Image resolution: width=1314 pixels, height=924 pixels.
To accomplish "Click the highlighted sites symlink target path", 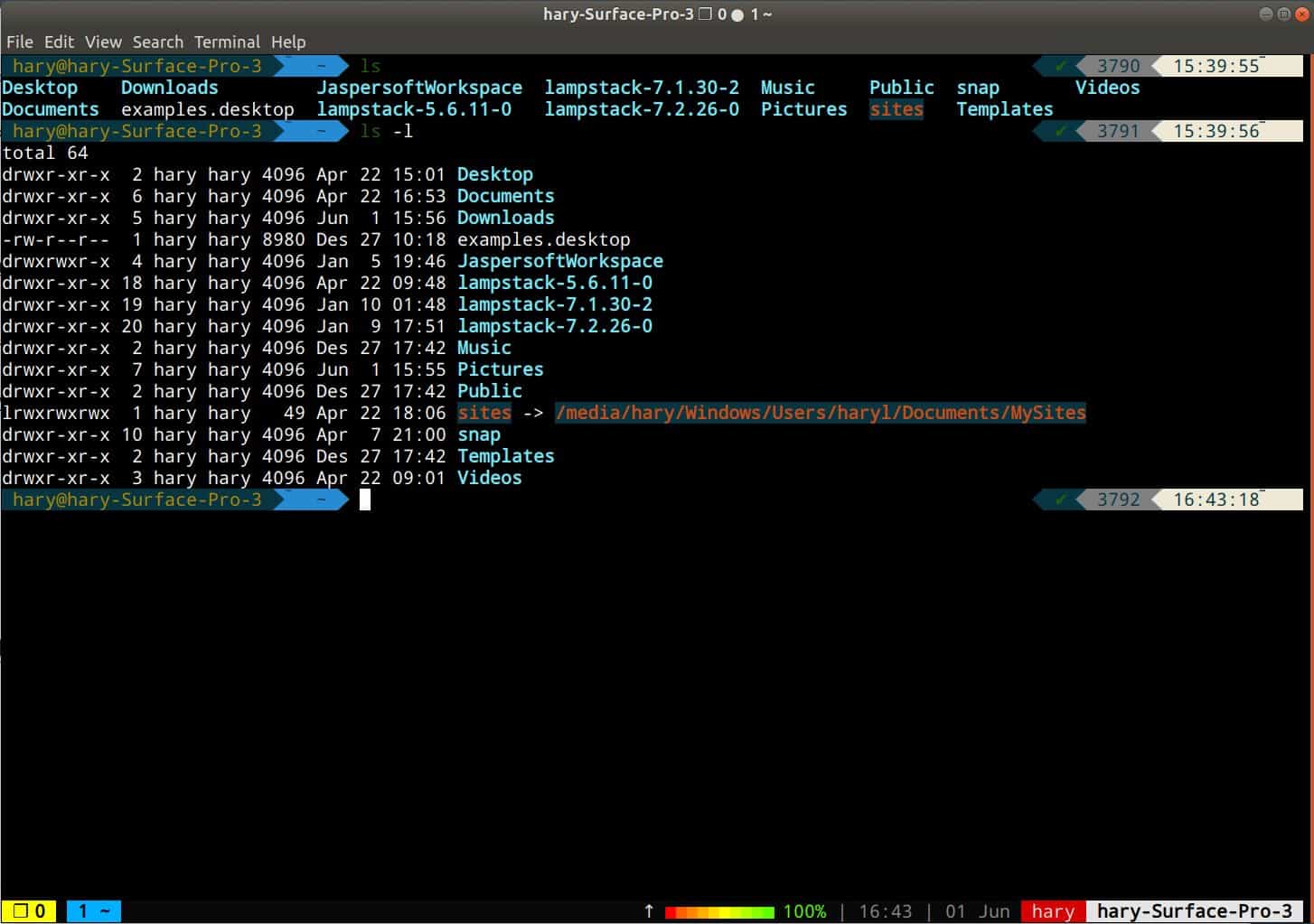I will pos(820,413).
